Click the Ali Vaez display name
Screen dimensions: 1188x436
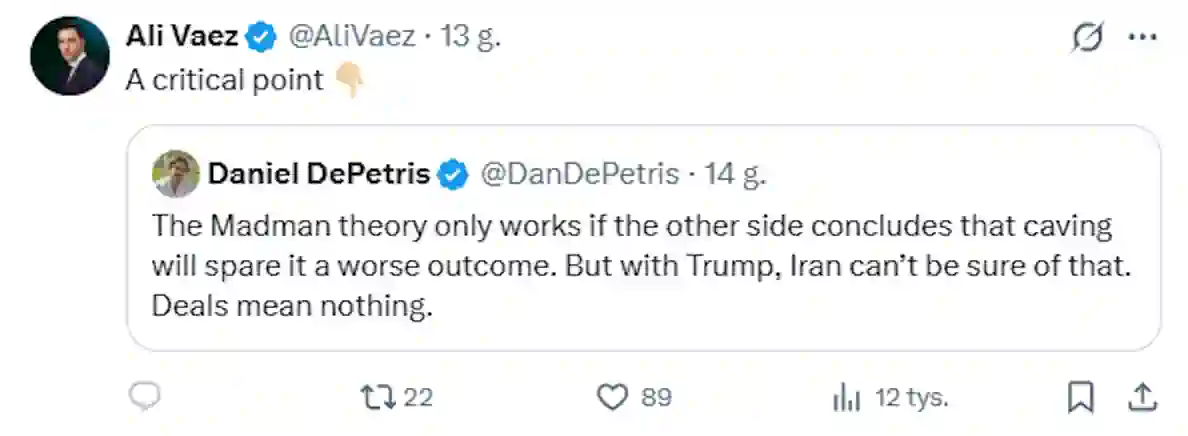point(182,38)
